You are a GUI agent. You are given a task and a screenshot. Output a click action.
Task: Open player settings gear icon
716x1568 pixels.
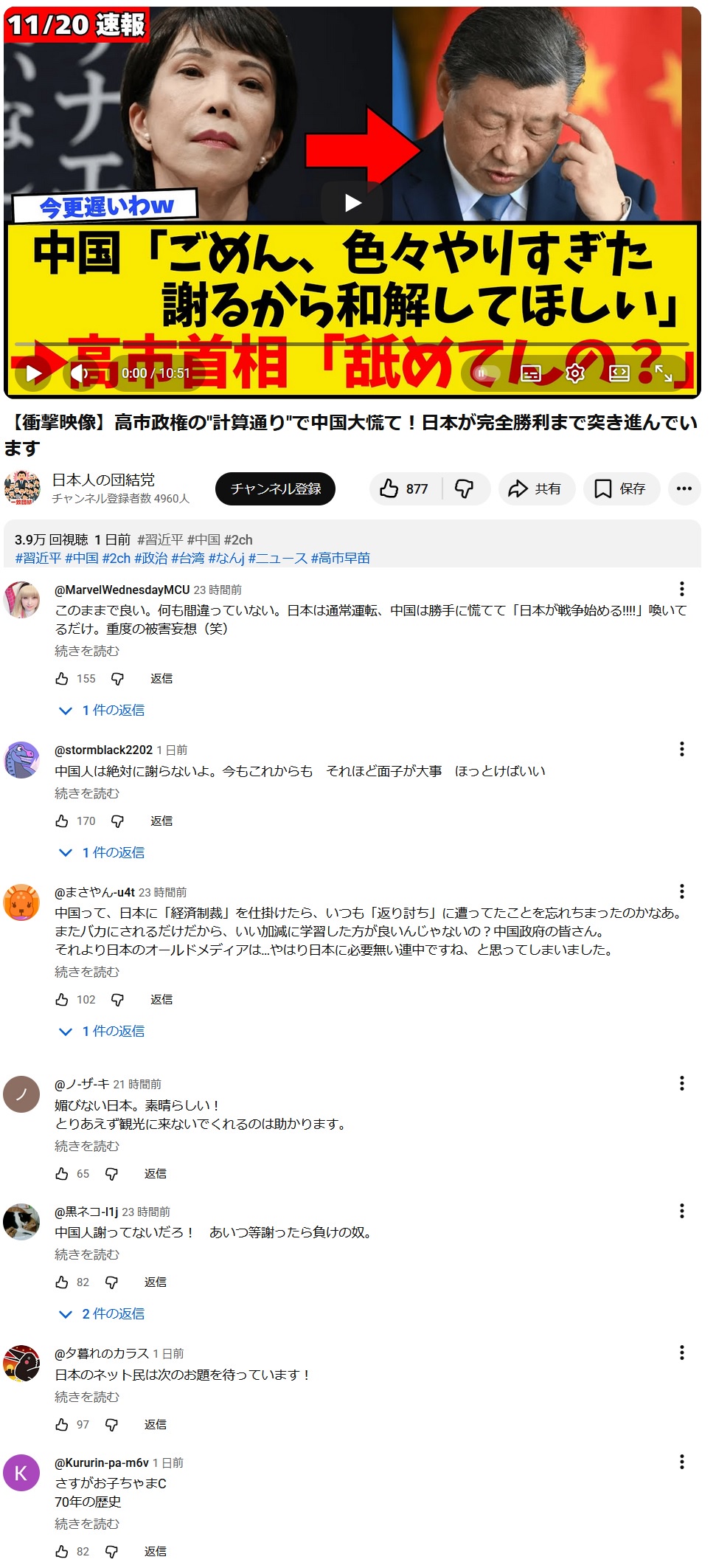(575, 373)
